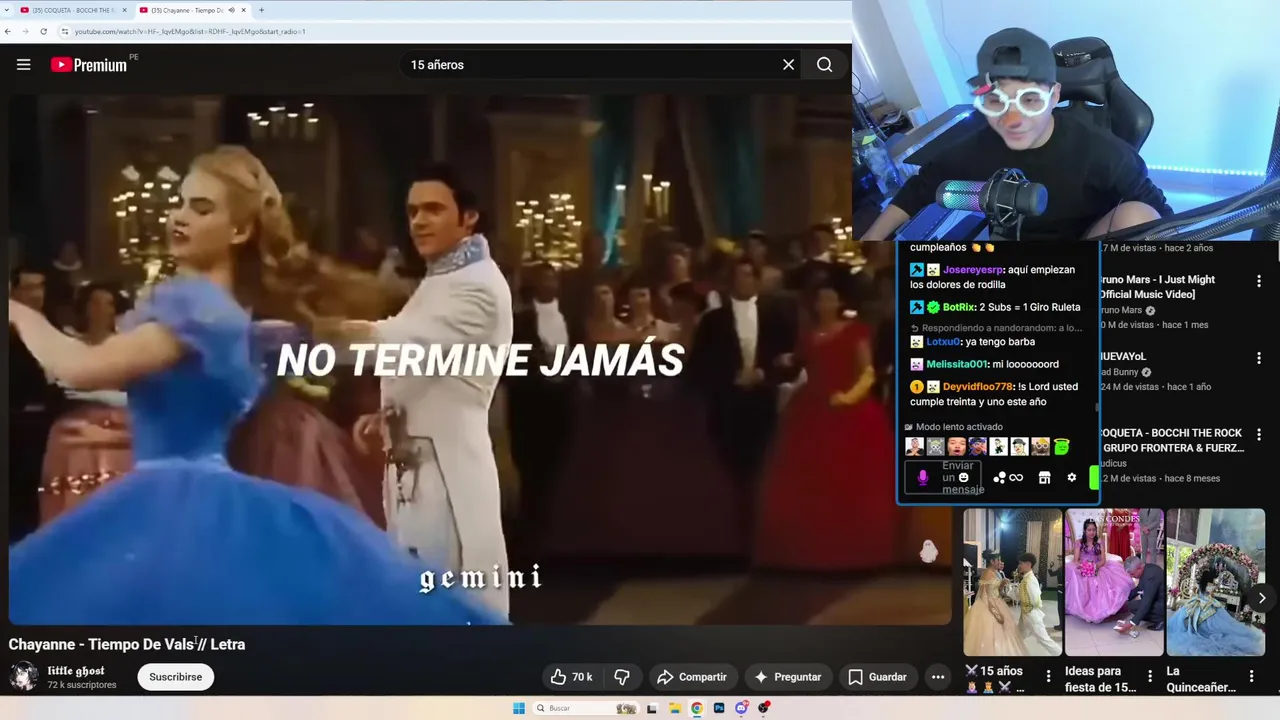Save video with the Guardar button
Image resolution: width=1280 pixels, height=720 pixels.
(x=877, y=677)
